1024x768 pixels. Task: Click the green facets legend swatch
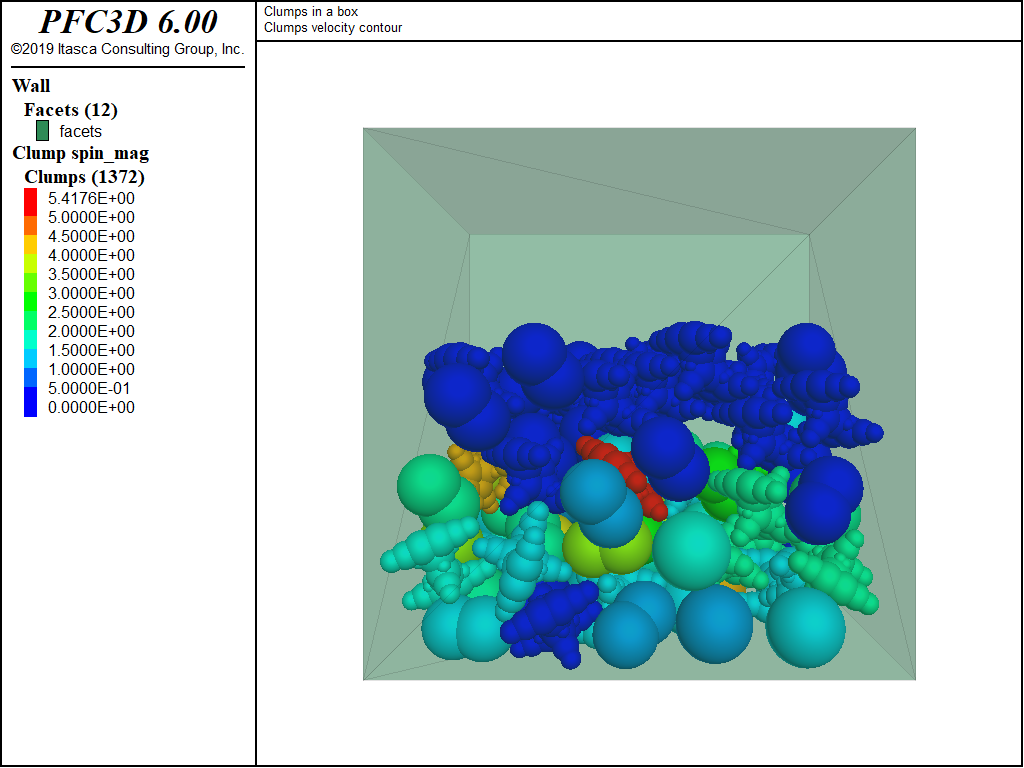[x=41, y=131]
